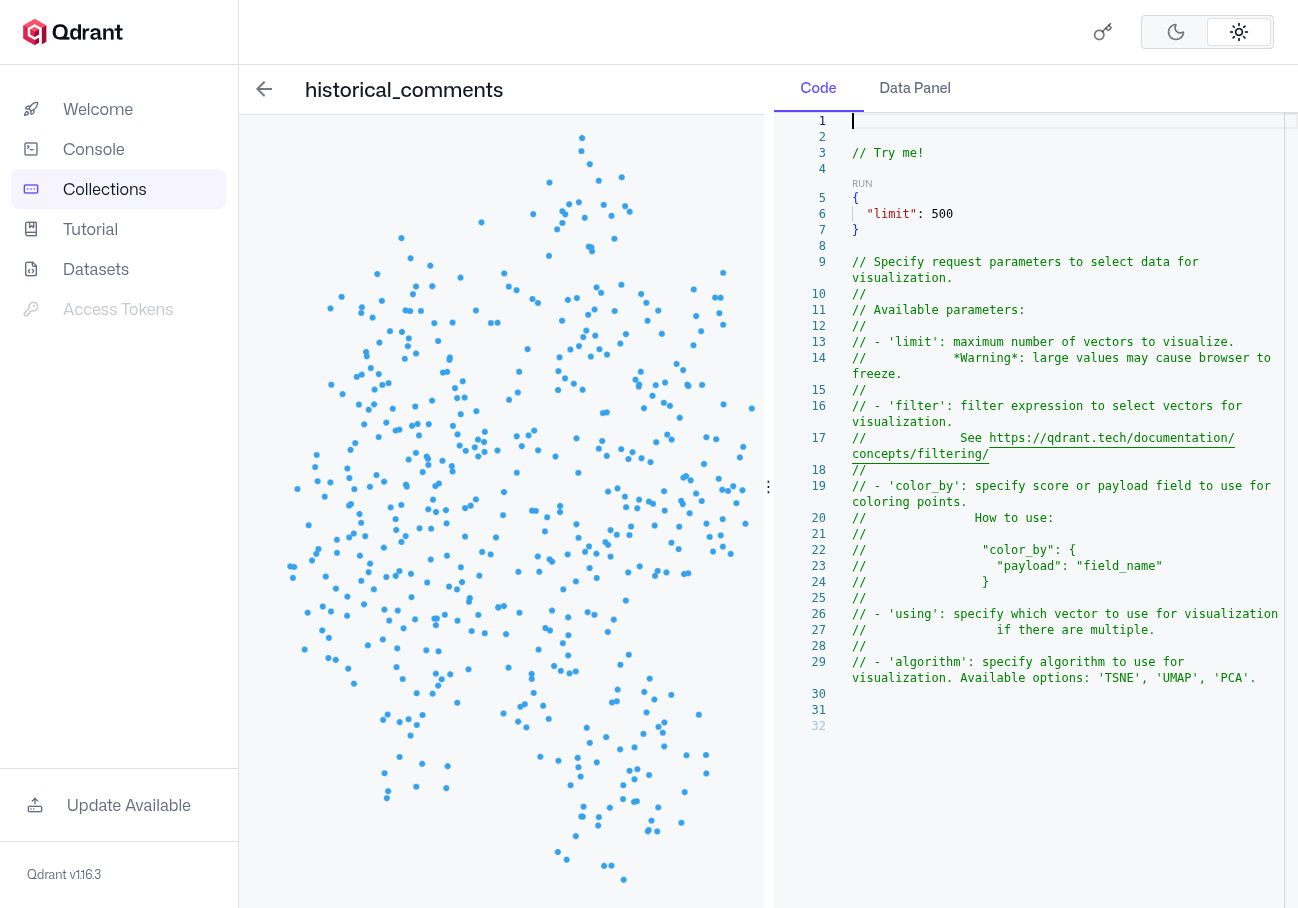Click the Console terminal icon
This screenshot has height=908, width=1298.
click(x=31, y=149)
